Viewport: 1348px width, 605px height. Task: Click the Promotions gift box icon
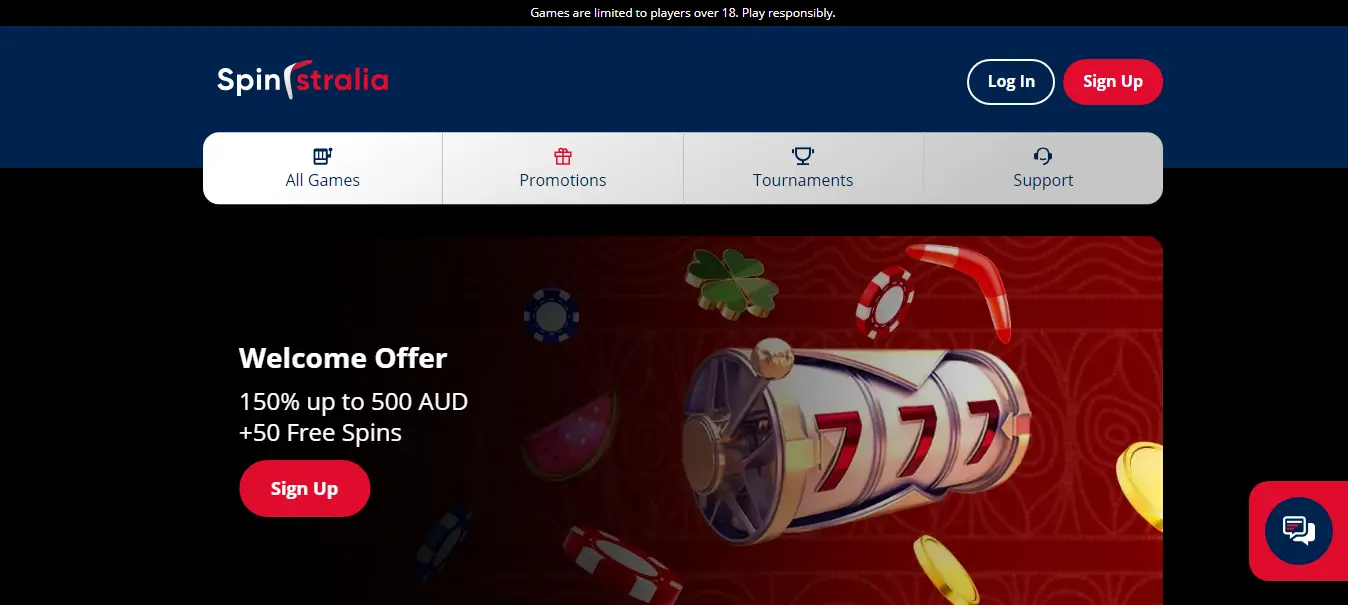tap(563, 156)
